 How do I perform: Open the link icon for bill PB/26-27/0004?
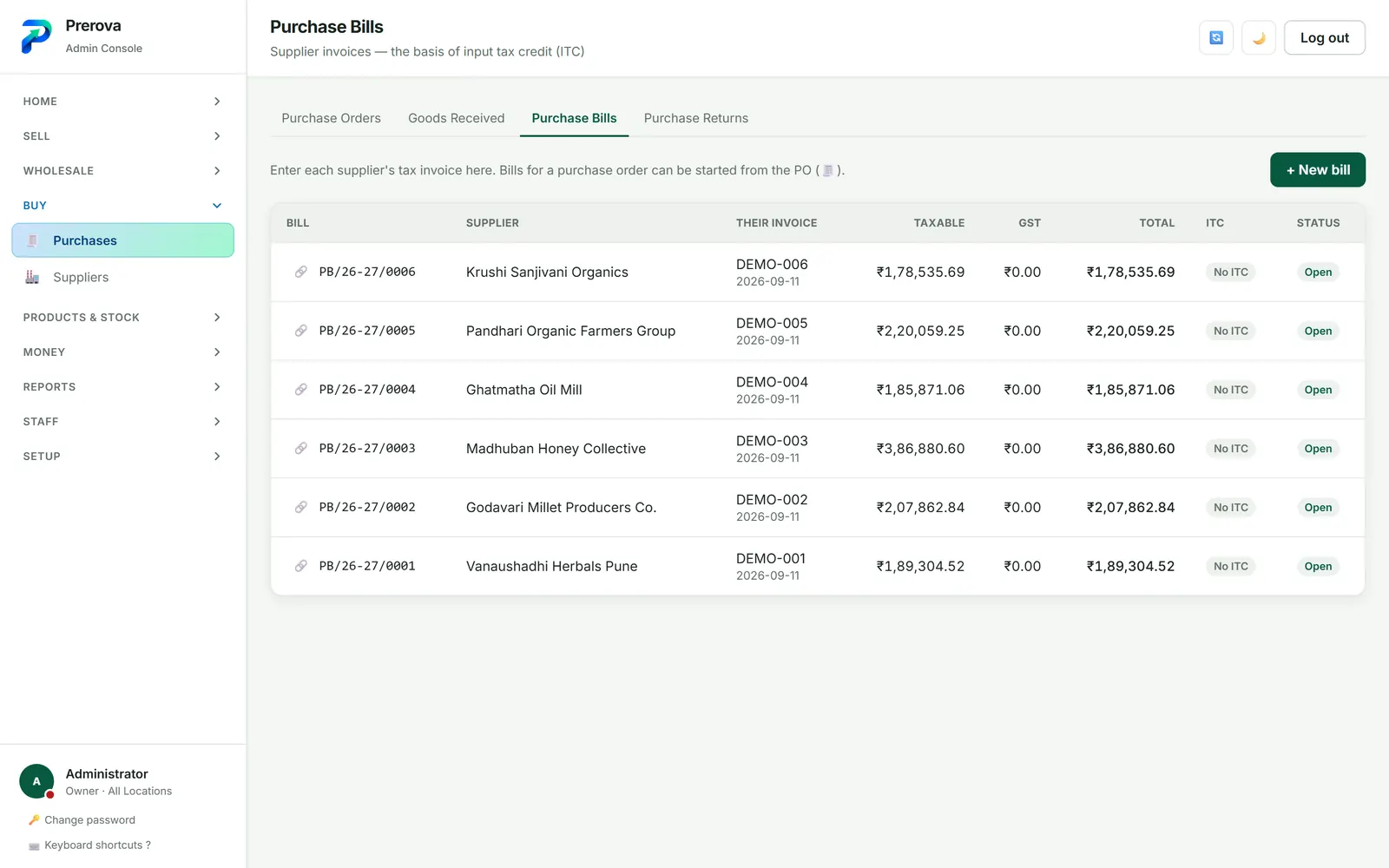301,390
